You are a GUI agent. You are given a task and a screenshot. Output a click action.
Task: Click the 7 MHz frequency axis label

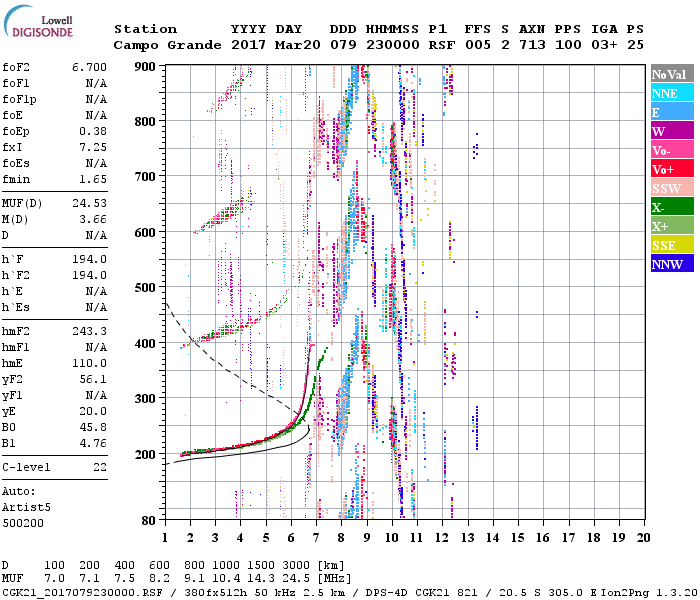(316, 538)
